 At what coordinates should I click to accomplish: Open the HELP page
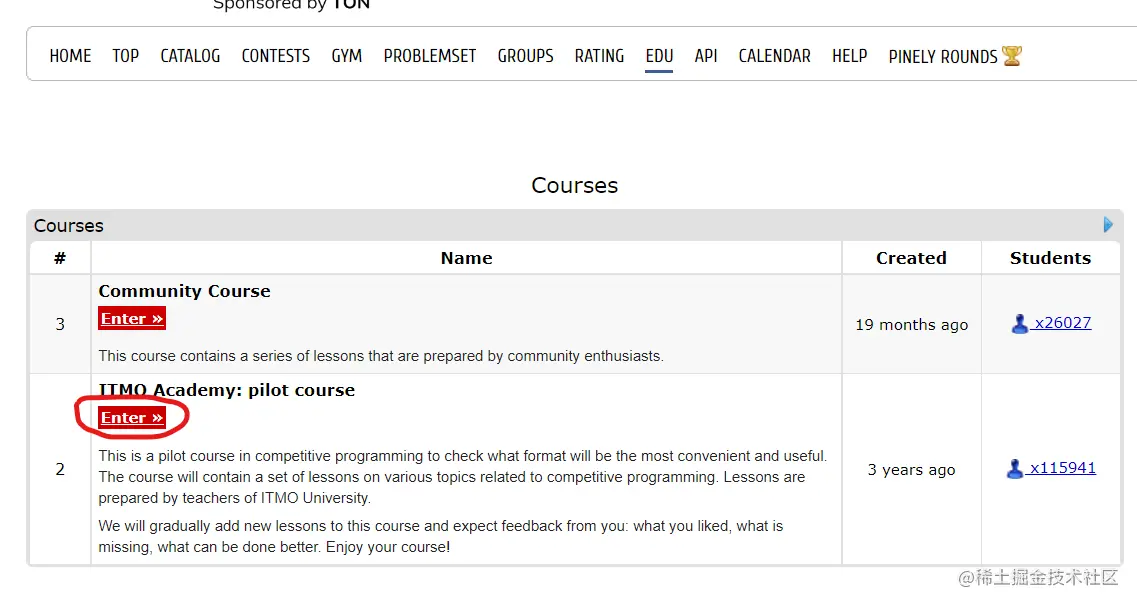[x=850, y=56]
